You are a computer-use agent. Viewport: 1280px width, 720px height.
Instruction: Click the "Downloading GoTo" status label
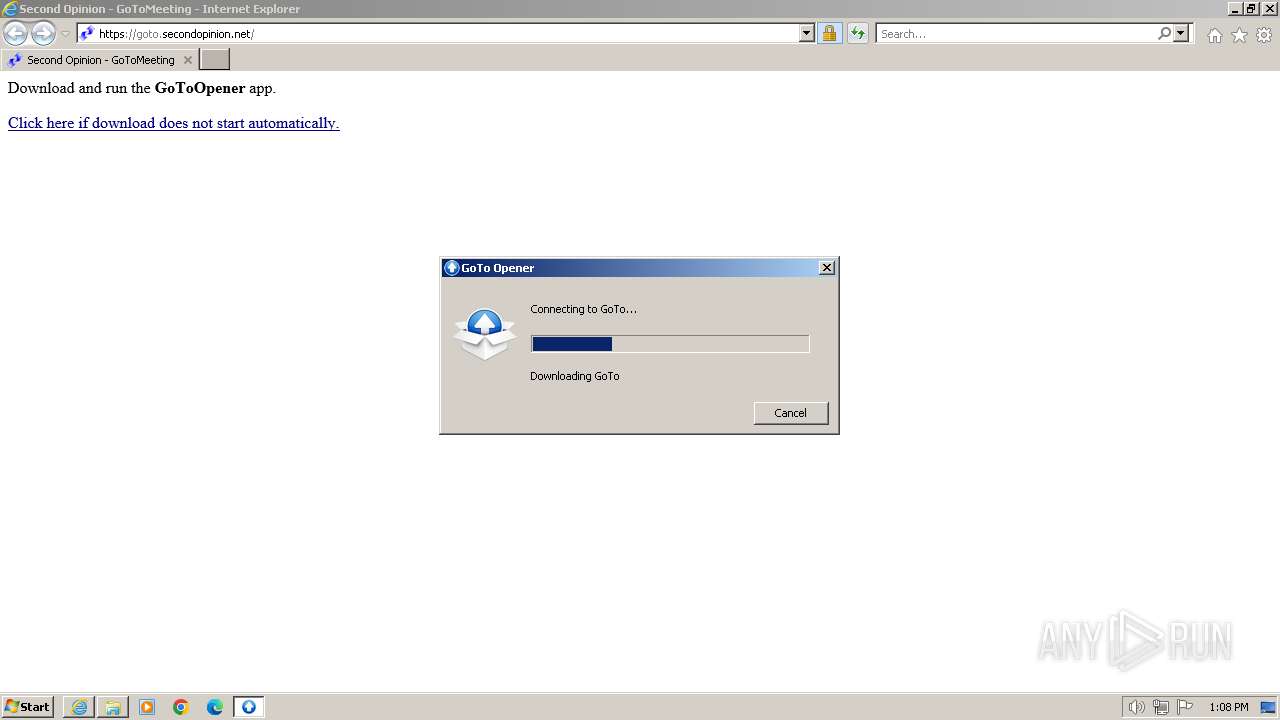(575, 376)
